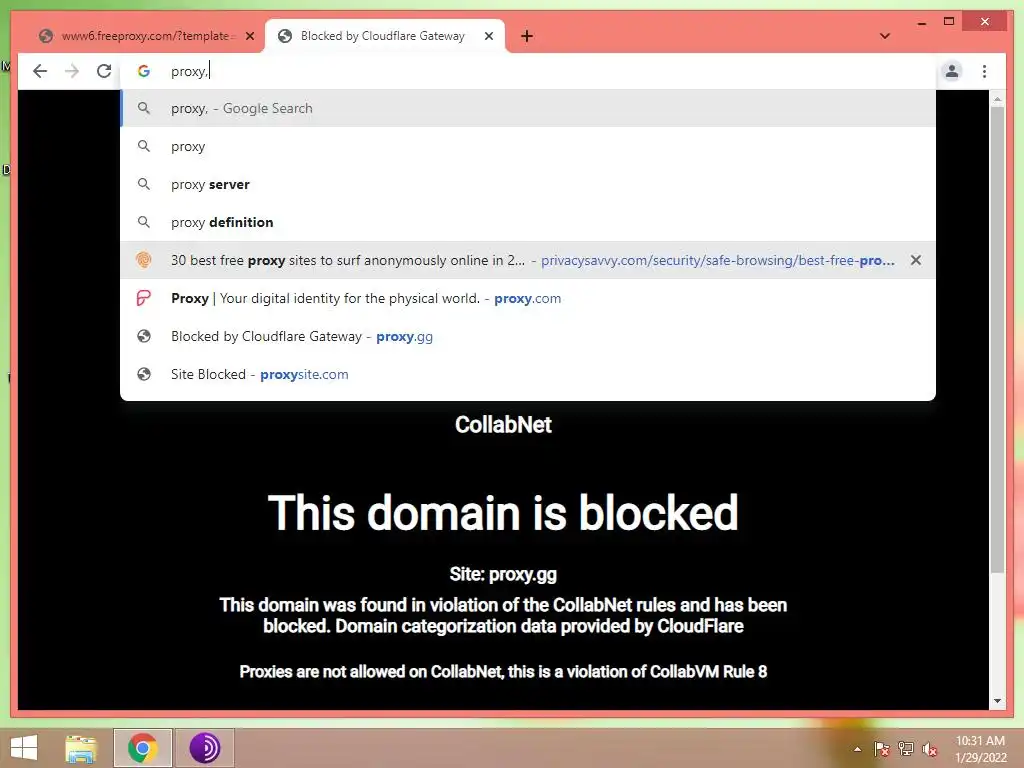Click the globe icon beside proxysite.com suggestion
Screen dimensions: 1024x768
click(144, 374)
